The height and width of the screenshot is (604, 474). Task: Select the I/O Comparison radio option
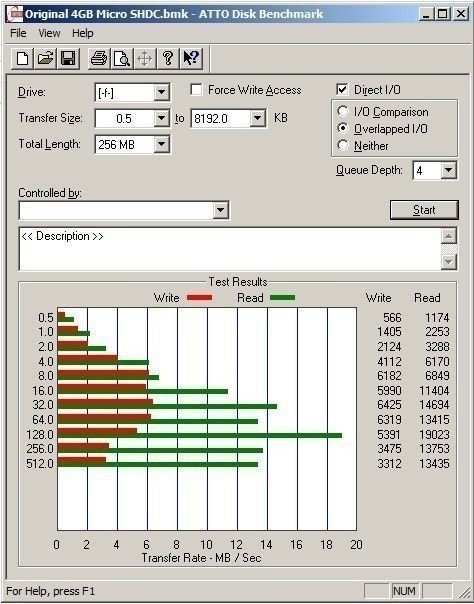343,112
